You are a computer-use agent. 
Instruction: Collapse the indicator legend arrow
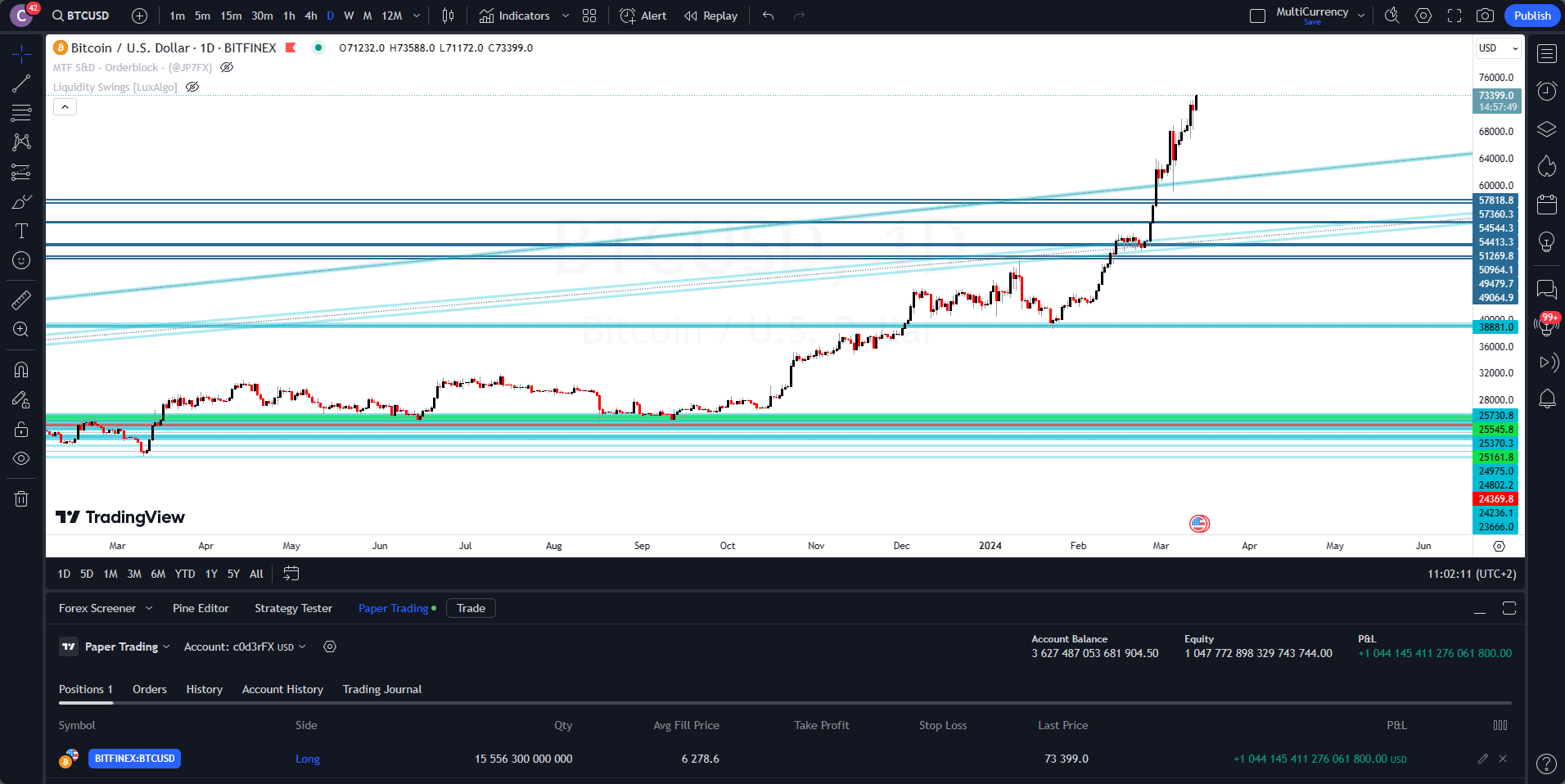pyautogui.click(x=65, y=107)
